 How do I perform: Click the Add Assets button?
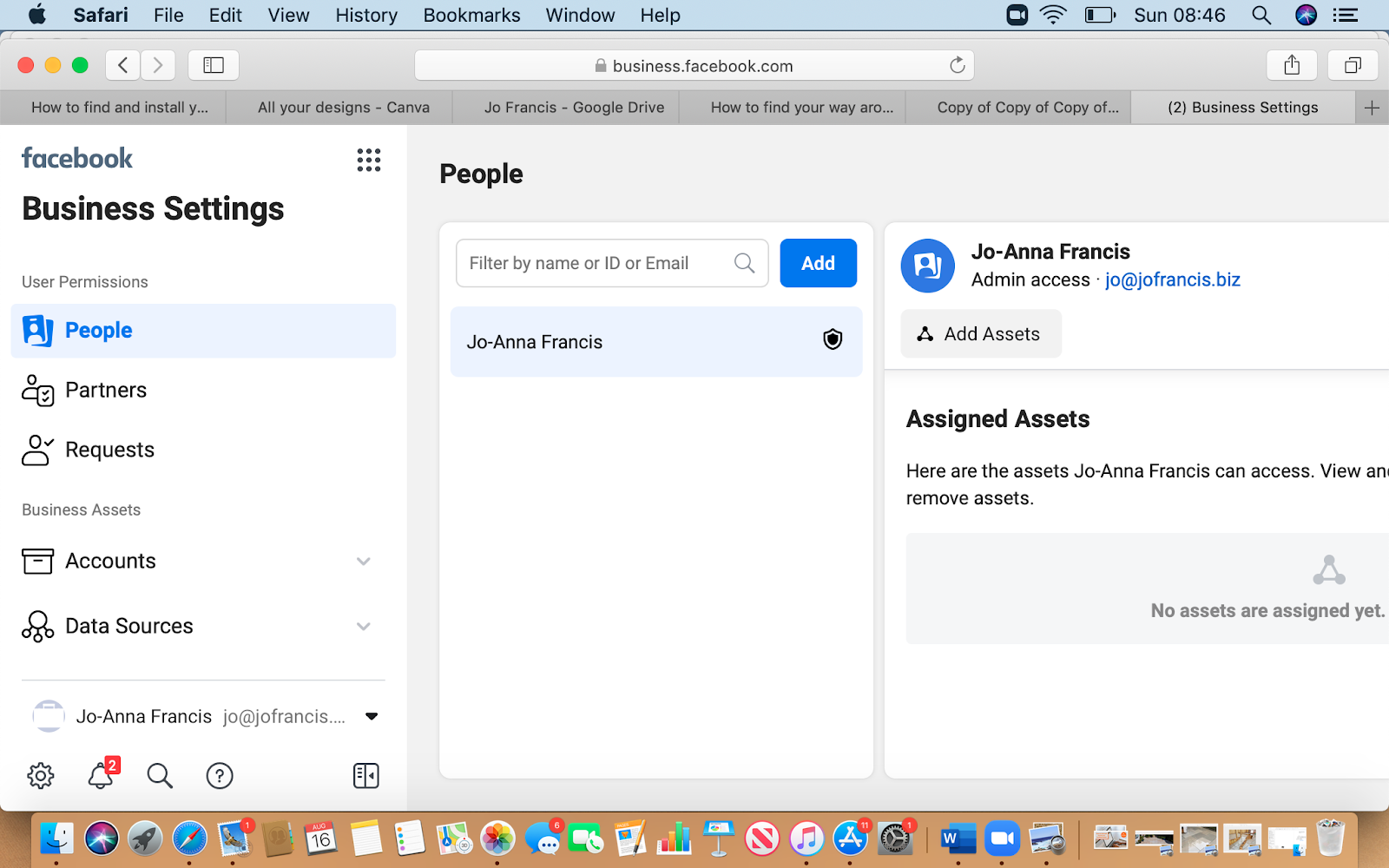click(981, 334)
